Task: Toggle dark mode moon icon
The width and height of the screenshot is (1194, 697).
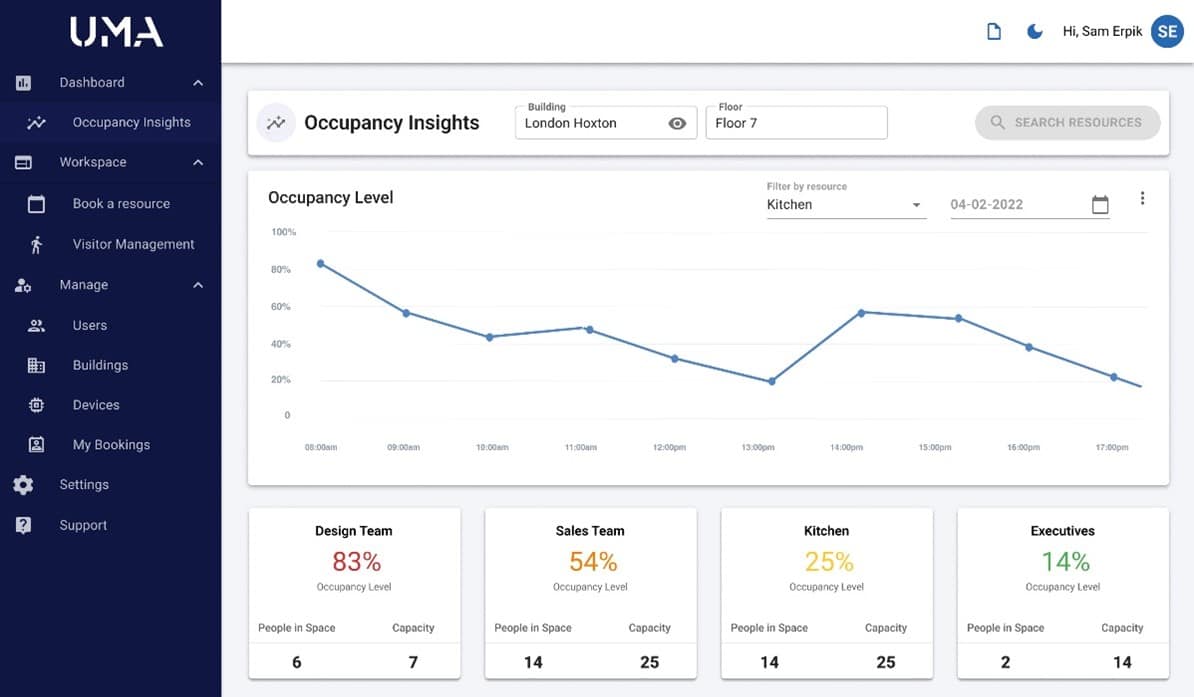Action: [x=1034, y=32]
